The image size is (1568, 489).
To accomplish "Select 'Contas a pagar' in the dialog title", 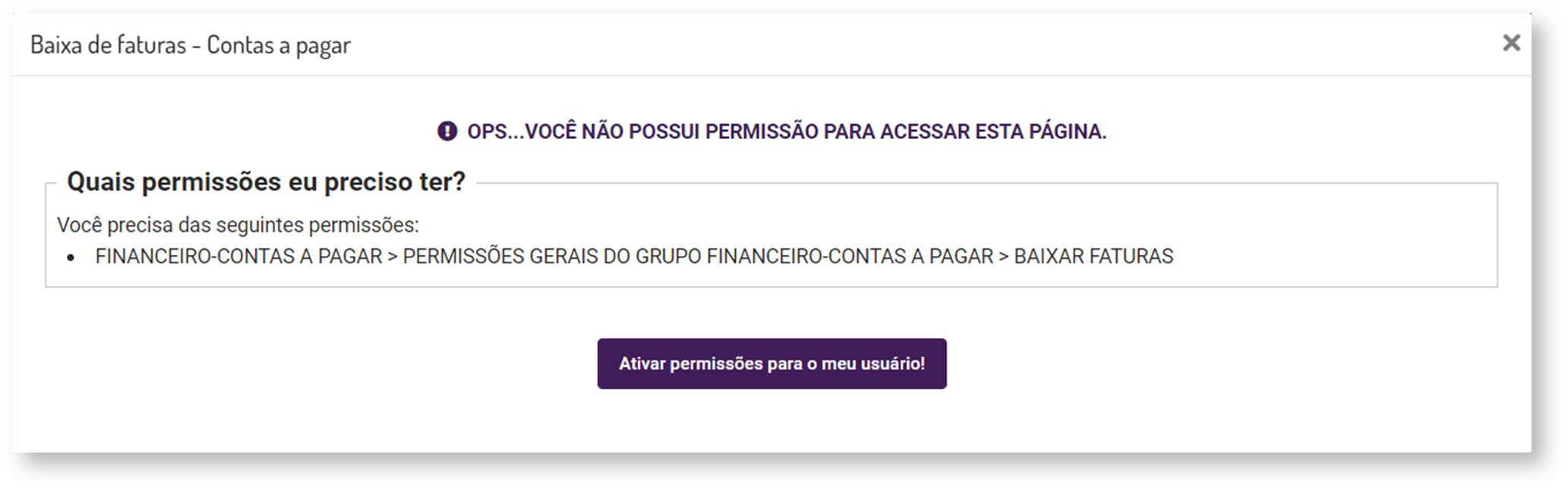I will pyautogui.click(x=279, y=46).
